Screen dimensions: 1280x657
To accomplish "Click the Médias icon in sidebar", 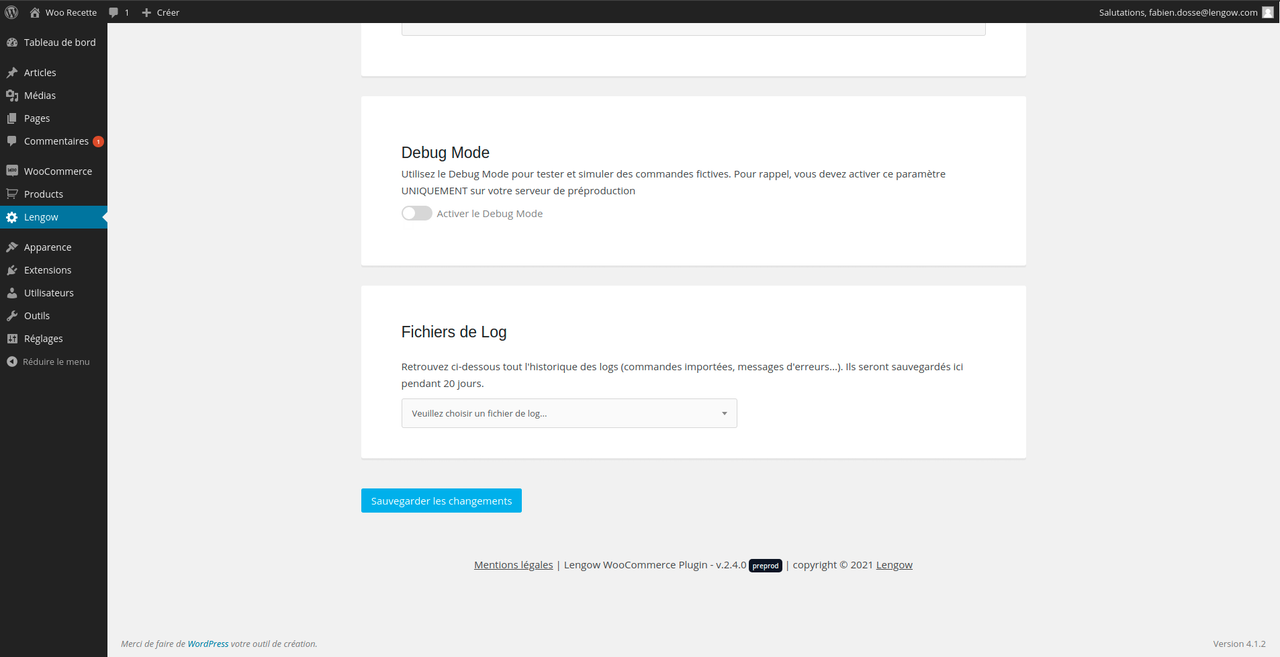I will [x=12, y=96].
